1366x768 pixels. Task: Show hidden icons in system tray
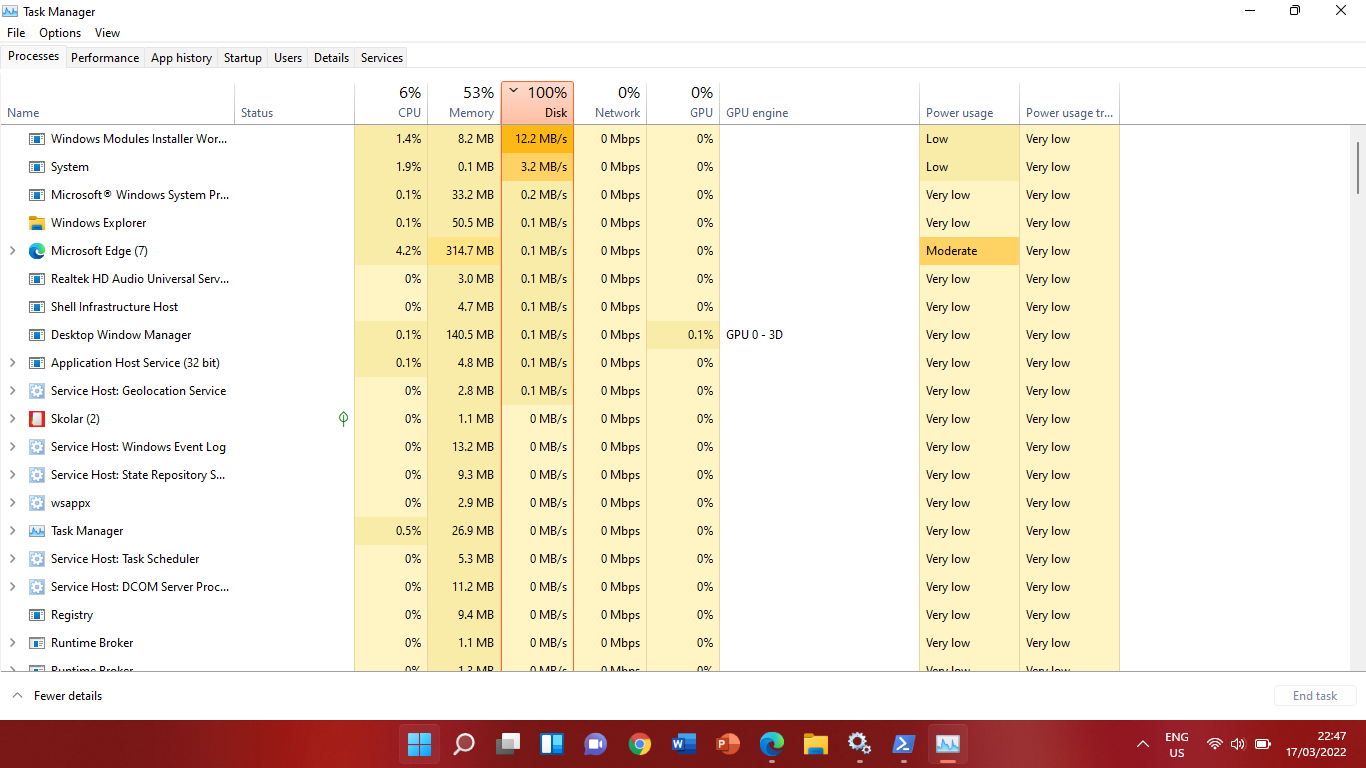[x=1143, y=744]
